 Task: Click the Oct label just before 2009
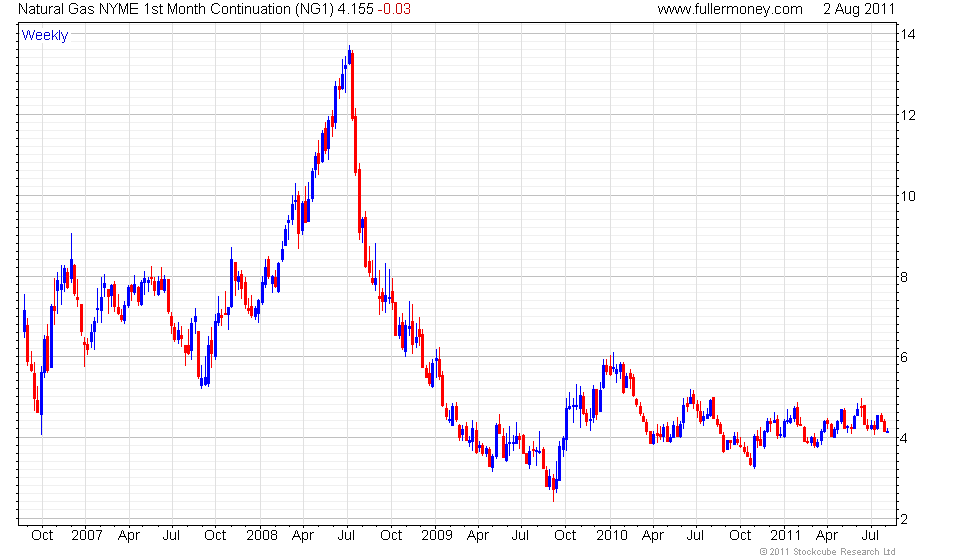(391, 536)
